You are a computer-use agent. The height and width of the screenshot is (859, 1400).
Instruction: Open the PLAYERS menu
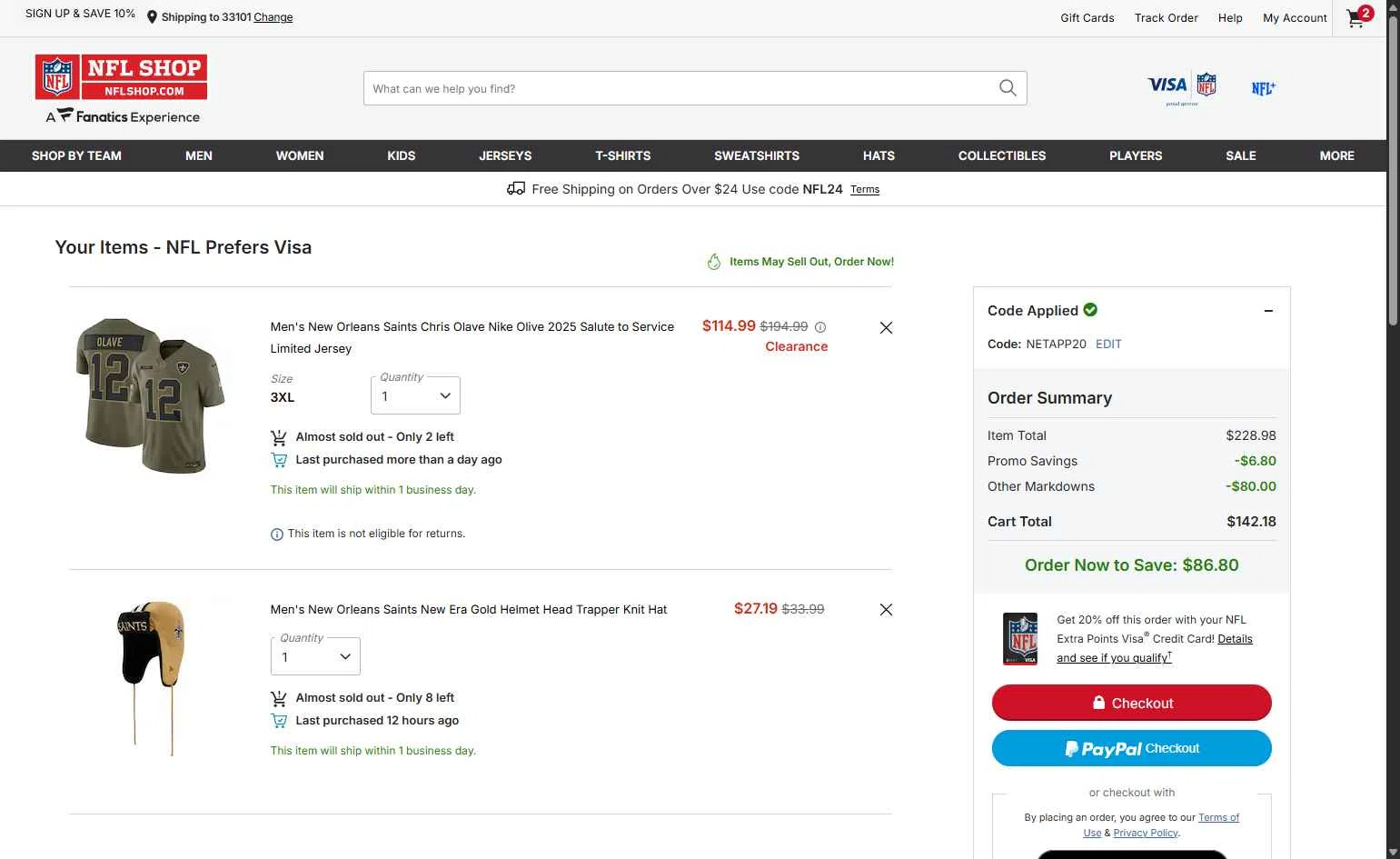click(1136, 155)
